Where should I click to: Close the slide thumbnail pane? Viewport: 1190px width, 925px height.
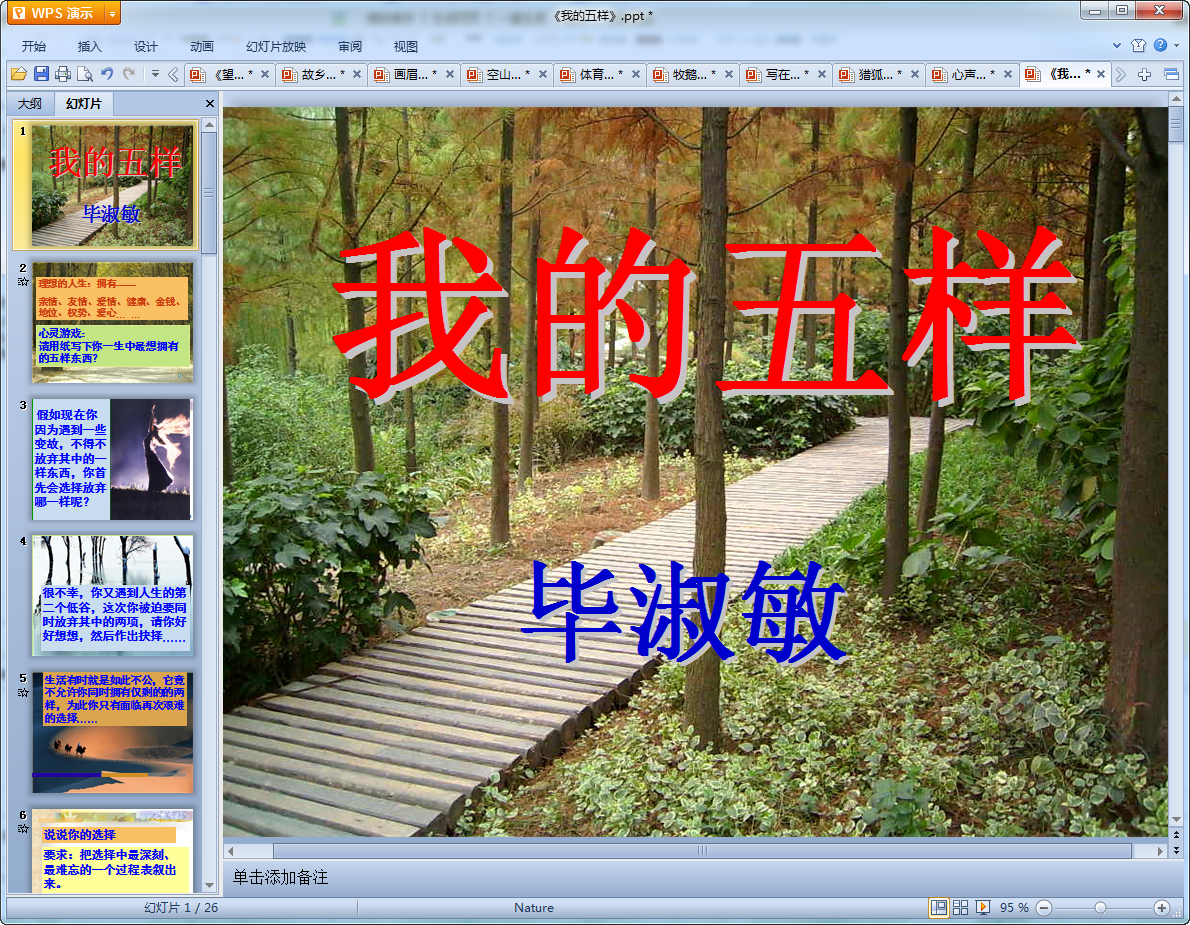pos(209,103)
